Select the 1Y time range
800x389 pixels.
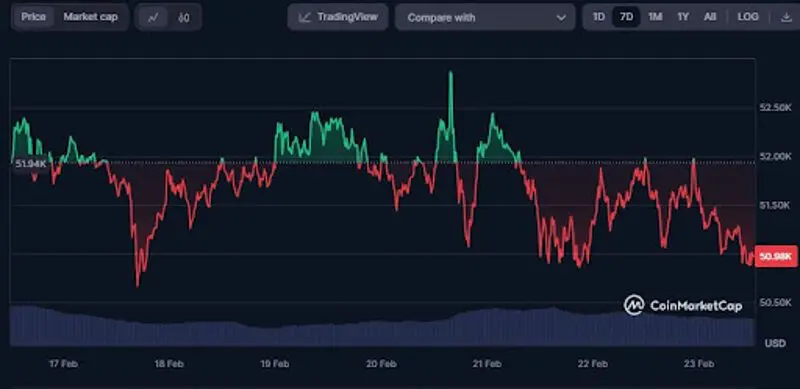pyautogui.click(x=683, y=17)
